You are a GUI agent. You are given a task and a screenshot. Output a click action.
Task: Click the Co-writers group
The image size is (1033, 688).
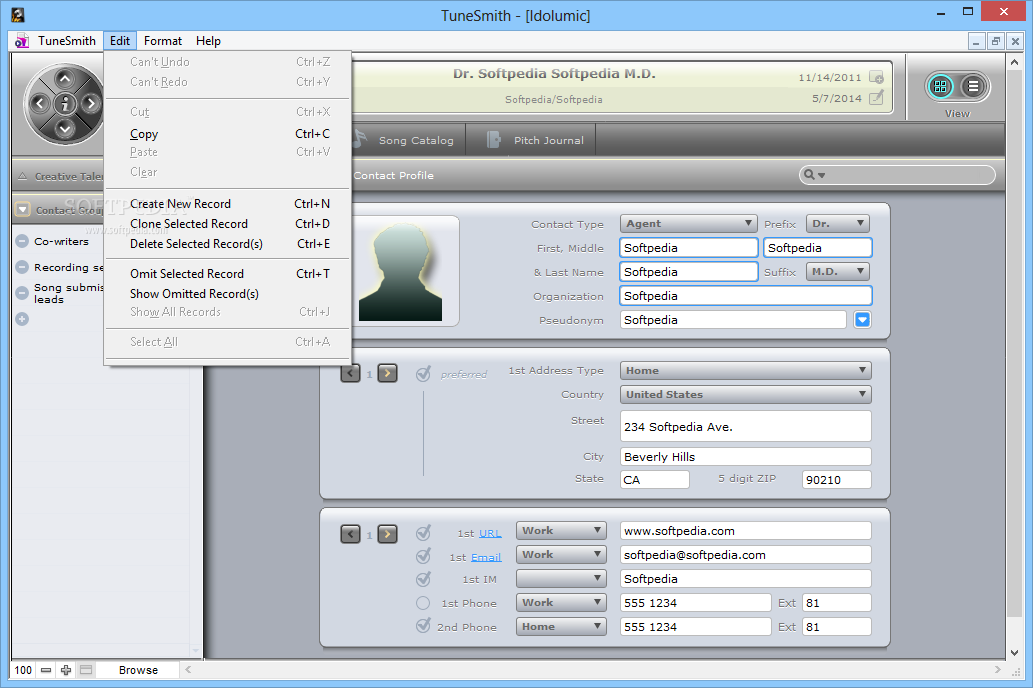(61, 241)
